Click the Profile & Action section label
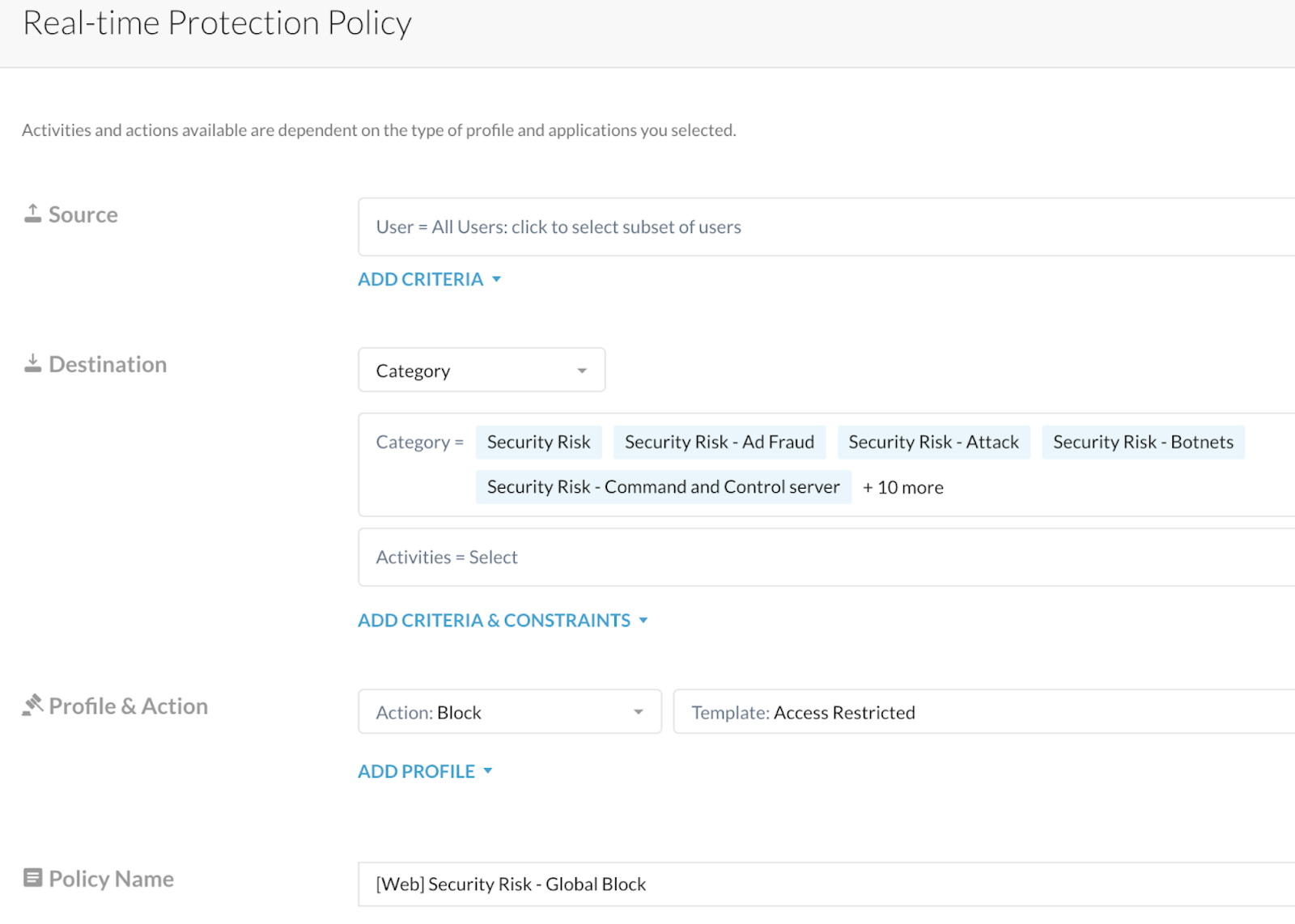 point(129,706)
